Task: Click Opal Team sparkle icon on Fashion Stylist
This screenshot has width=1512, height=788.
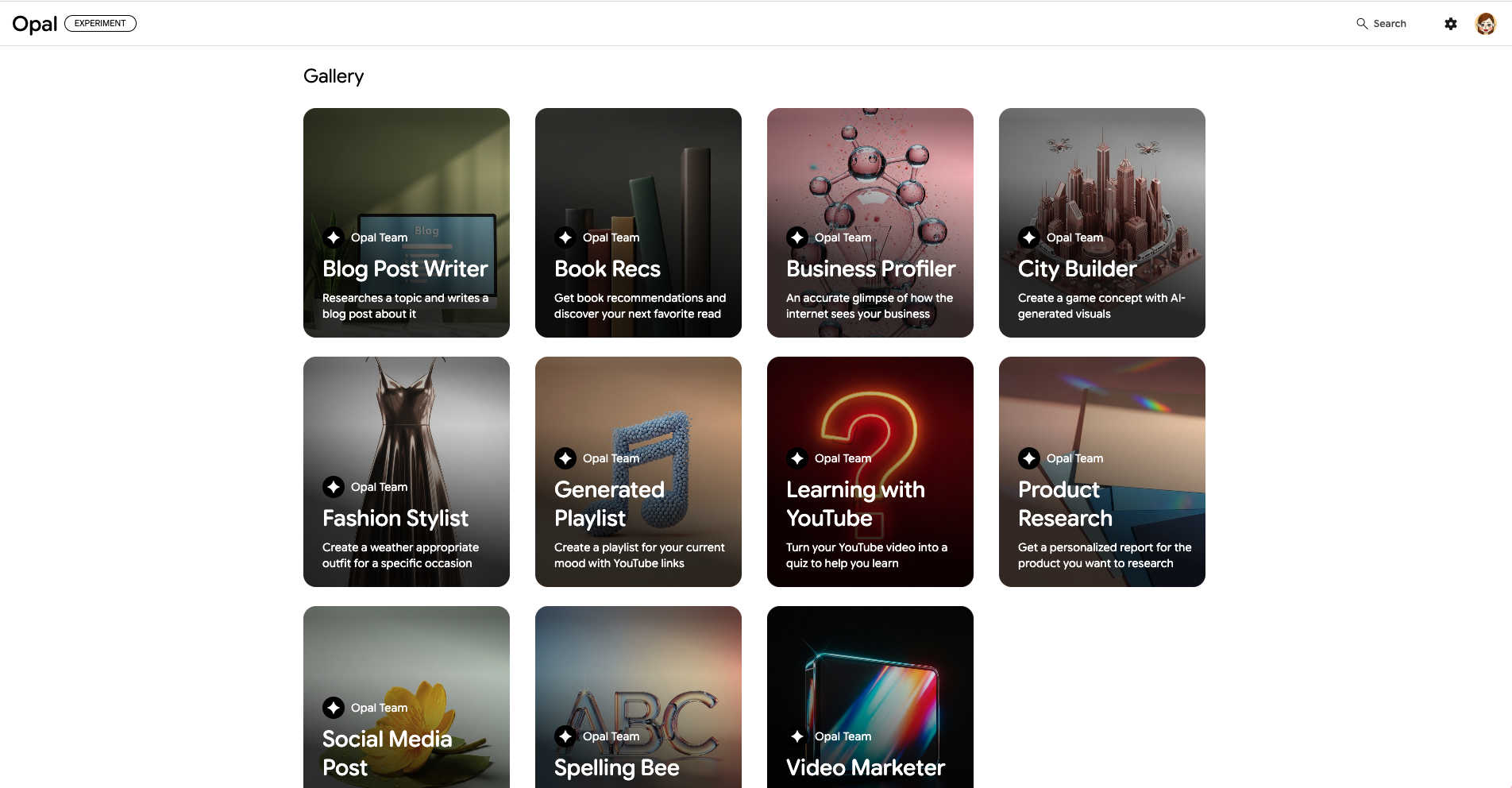Action: pyautogui.click(x=334, y=487)
